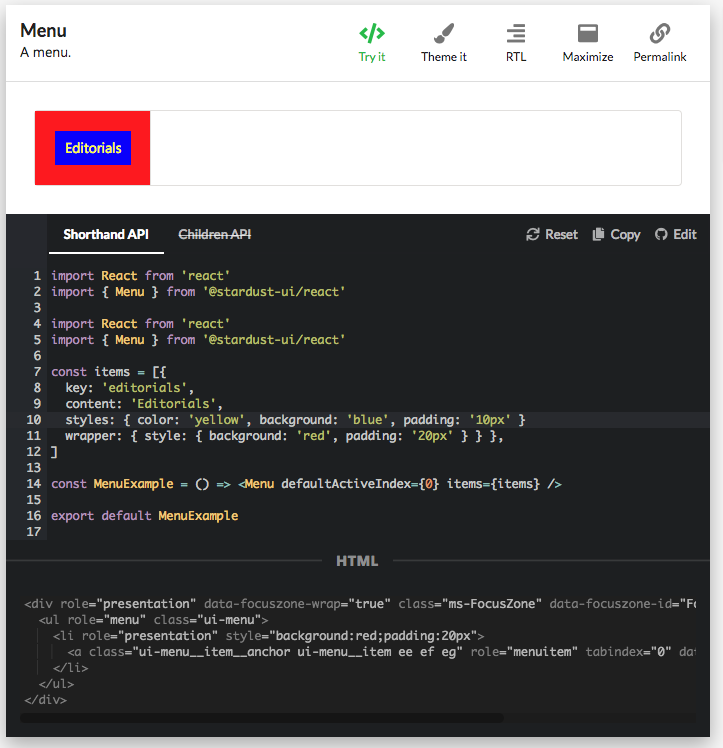Click horizontal scrollbar under HTML output
Image resolution: width=723 pixels, height=748 pixels.
coord(261,717)
